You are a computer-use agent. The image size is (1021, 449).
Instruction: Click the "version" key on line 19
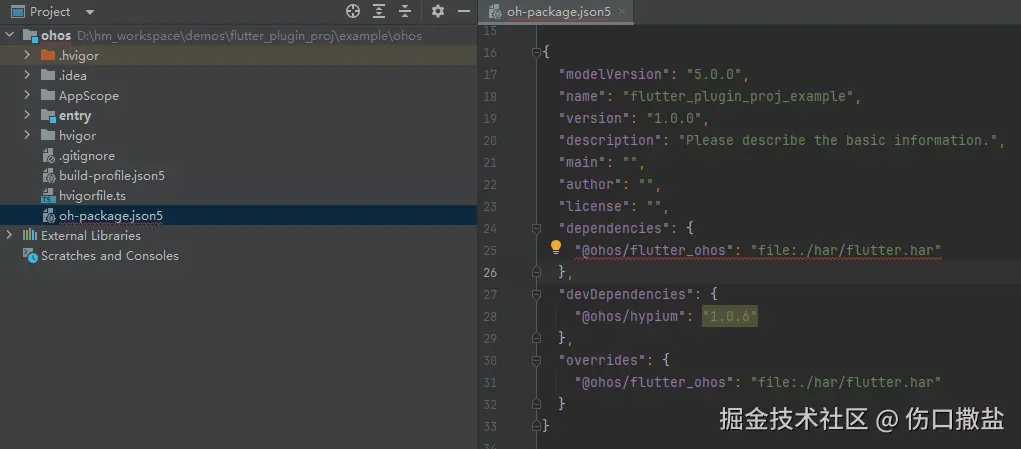coord(594,118)
